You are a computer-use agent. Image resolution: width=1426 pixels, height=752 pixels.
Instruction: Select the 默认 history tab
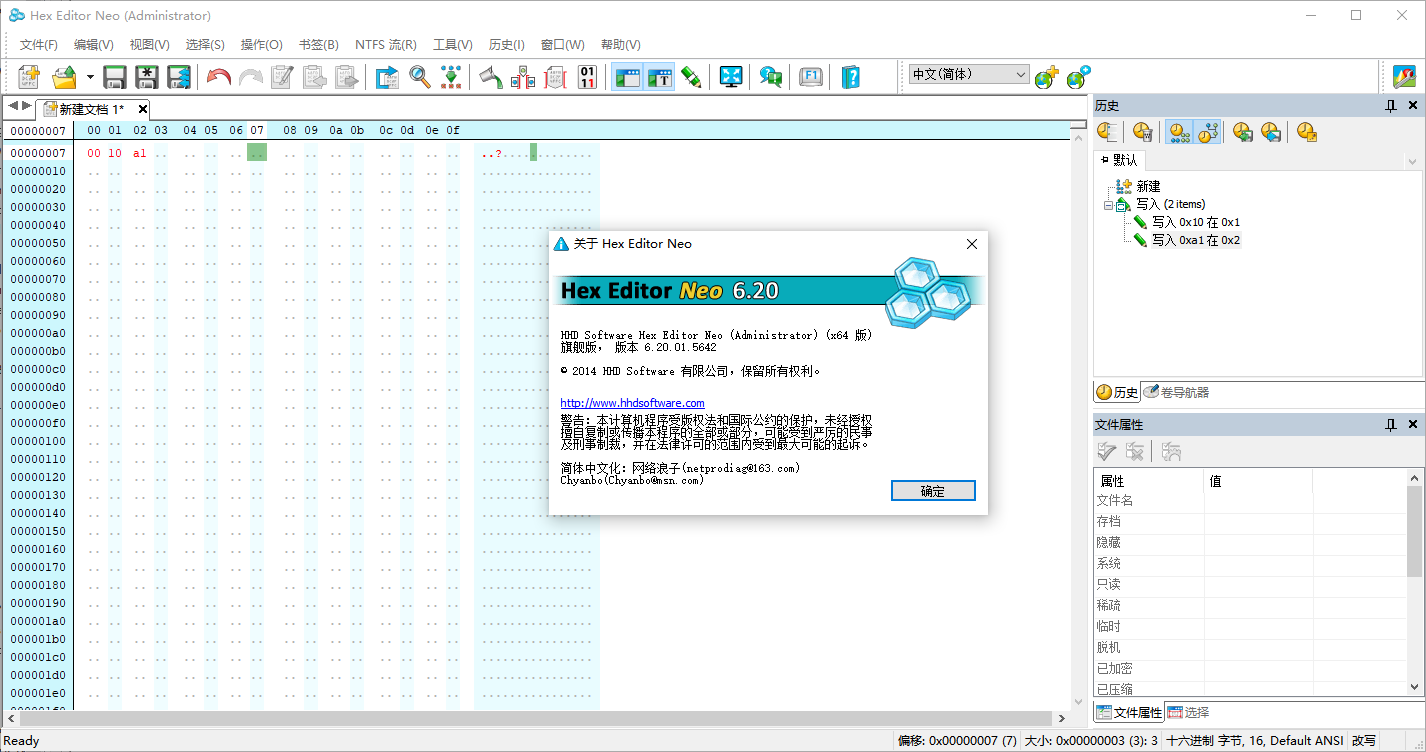1119,160
